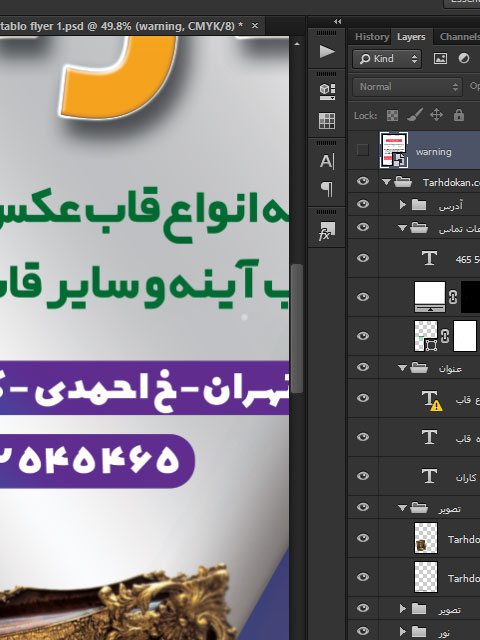Click the lock position move icon
This screenshot has width=480, height=640.
click(436, 115)
